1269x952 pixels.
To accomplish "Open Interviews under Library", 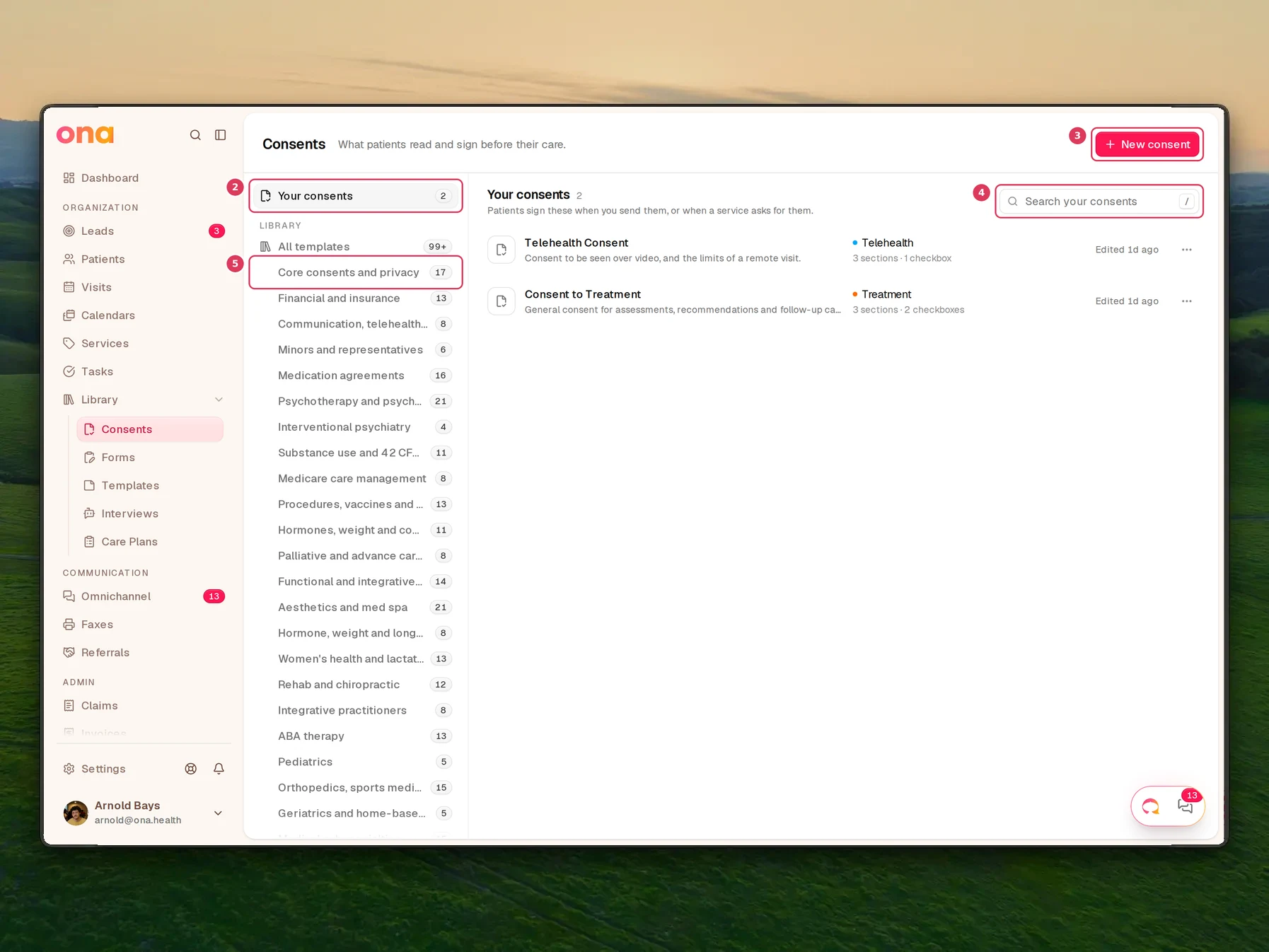I will pos(150,514).
